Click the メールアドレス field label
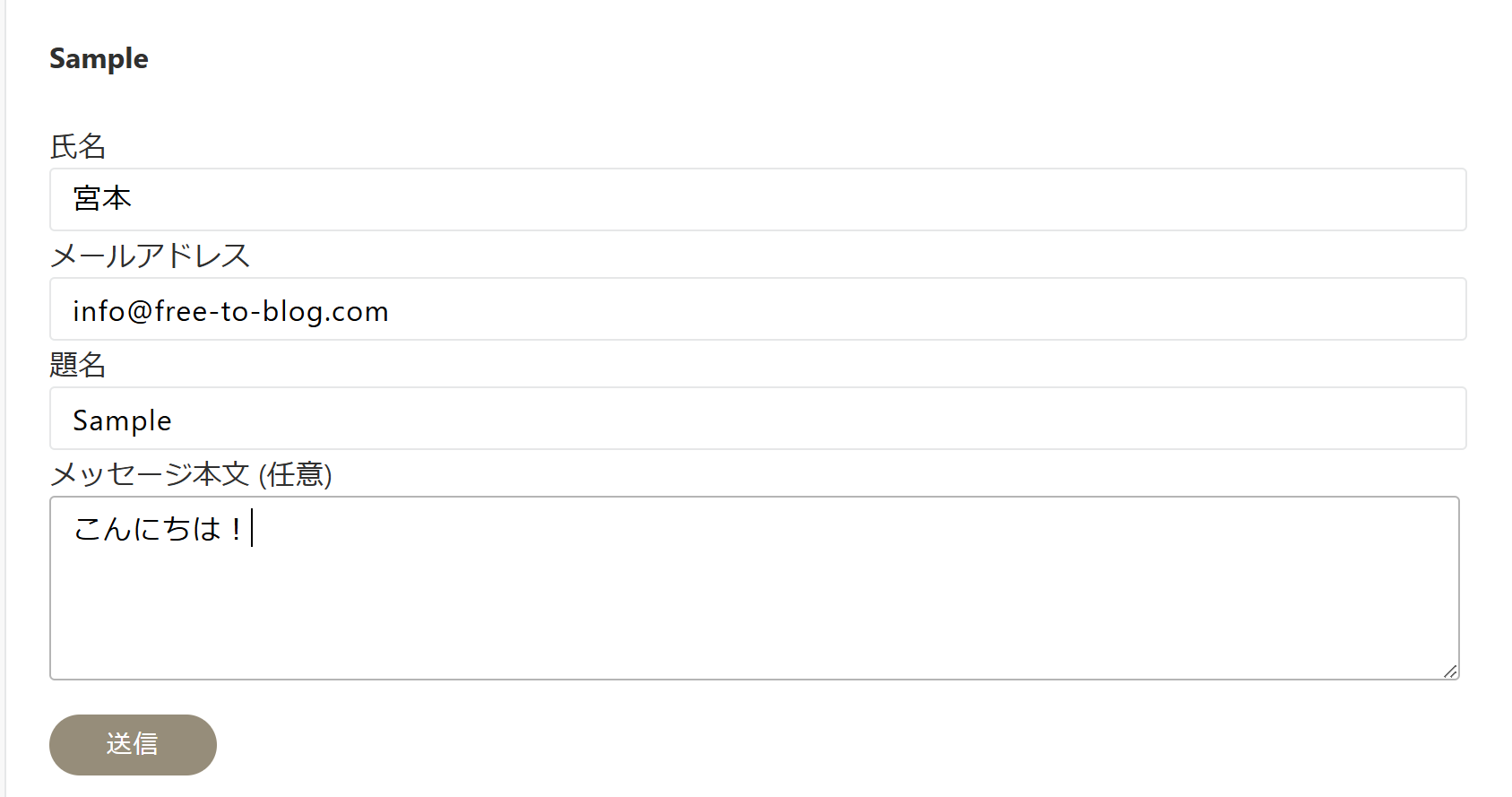This screenshot has width=1512, height=797. click(150, 256)
